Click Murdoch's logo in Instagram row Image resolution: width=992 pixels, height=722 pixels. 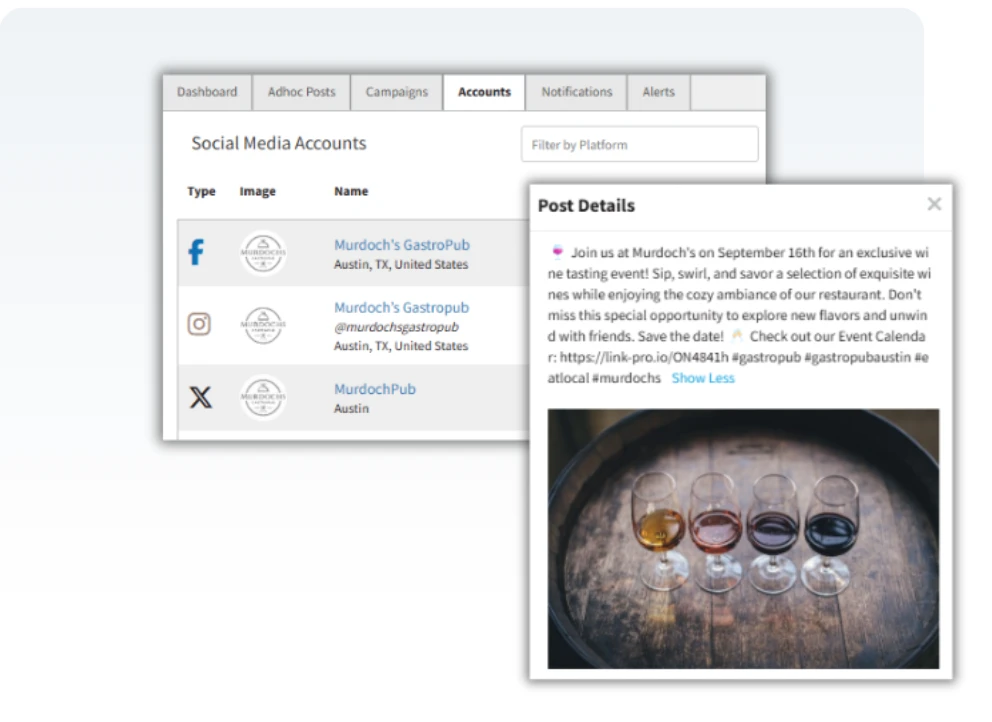click(x=263, y=325)
